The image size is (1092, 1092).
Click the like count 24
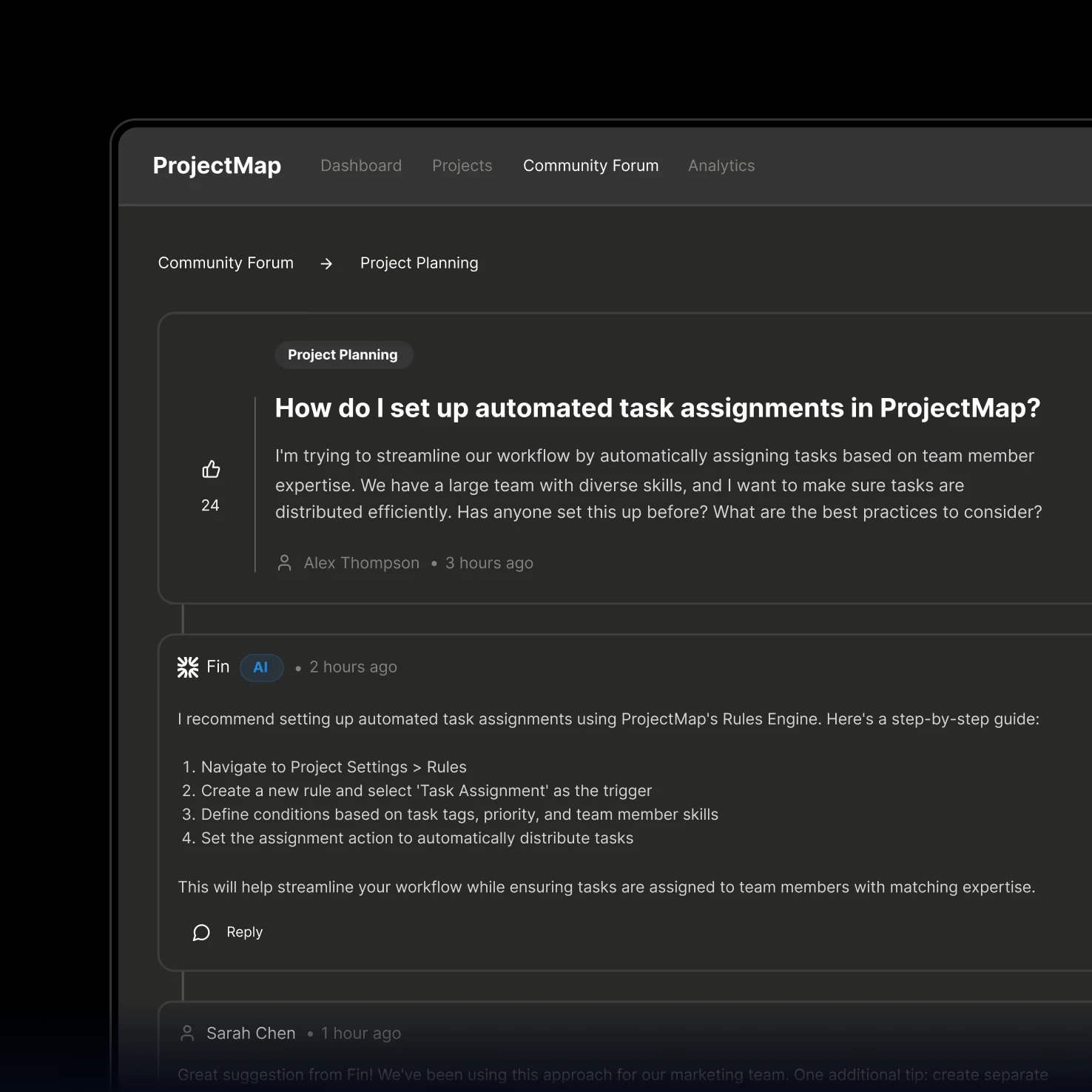click(210, 505)
